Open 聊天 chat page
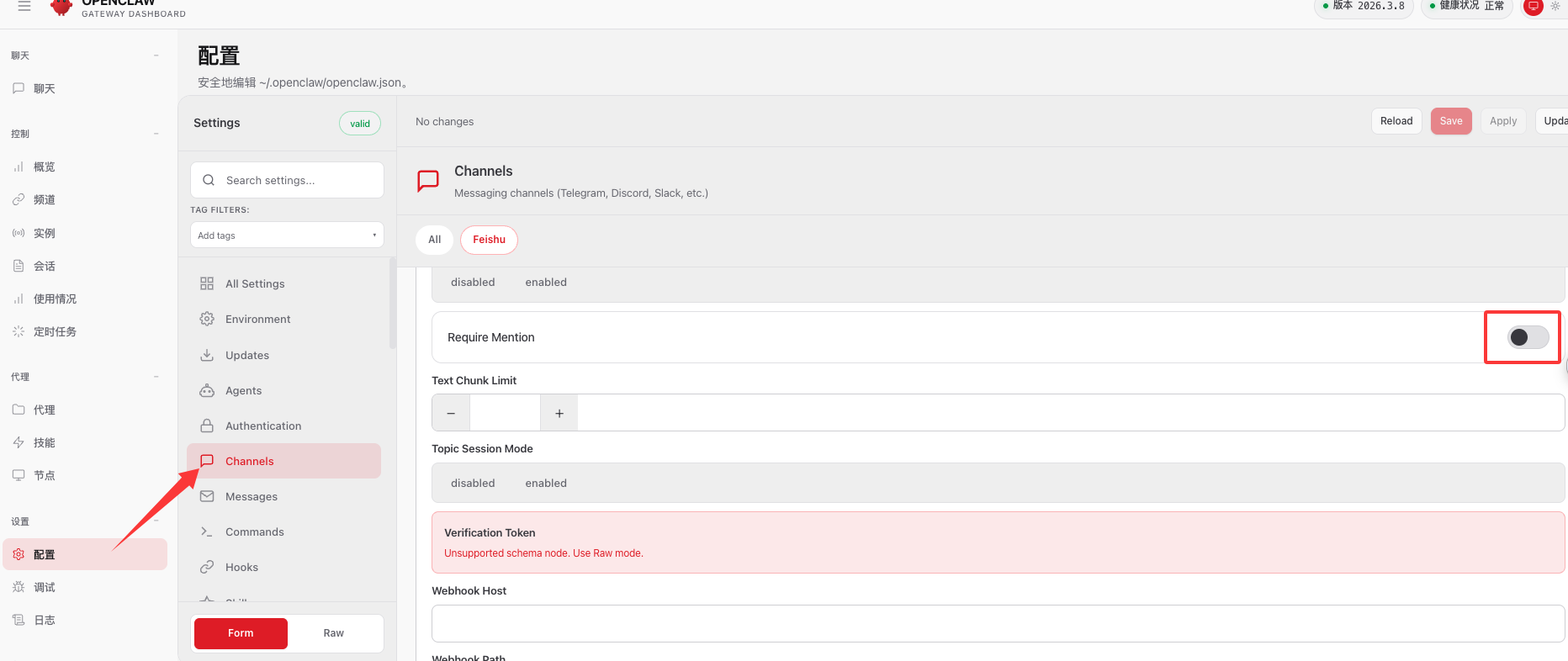The image size is (1568, 661). point(84,88)
